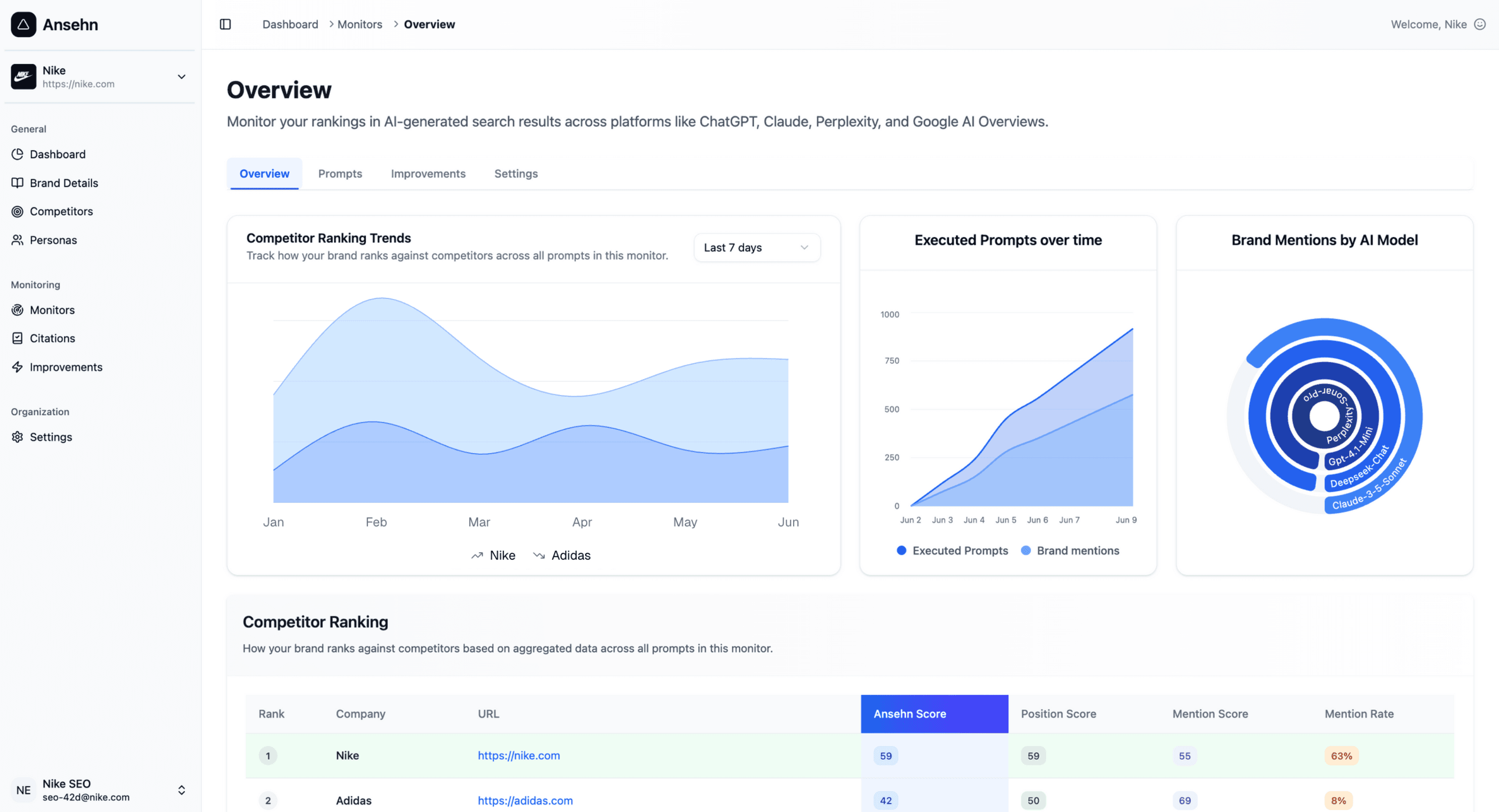Open Monitors in the sidebar

point(53,310)
